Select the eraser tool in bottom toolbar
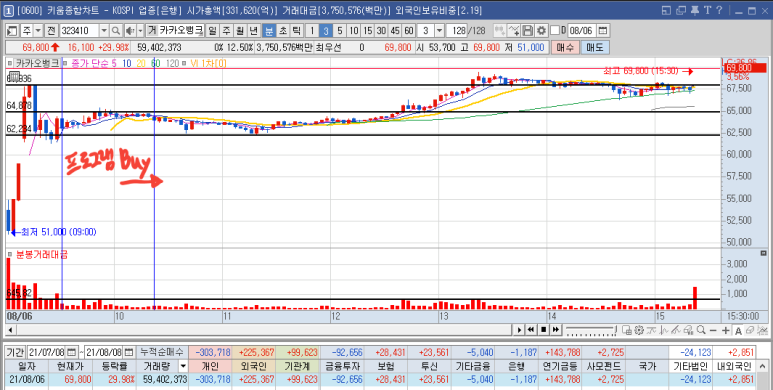This screenshot has width=773, height=390. coord(750,330)
